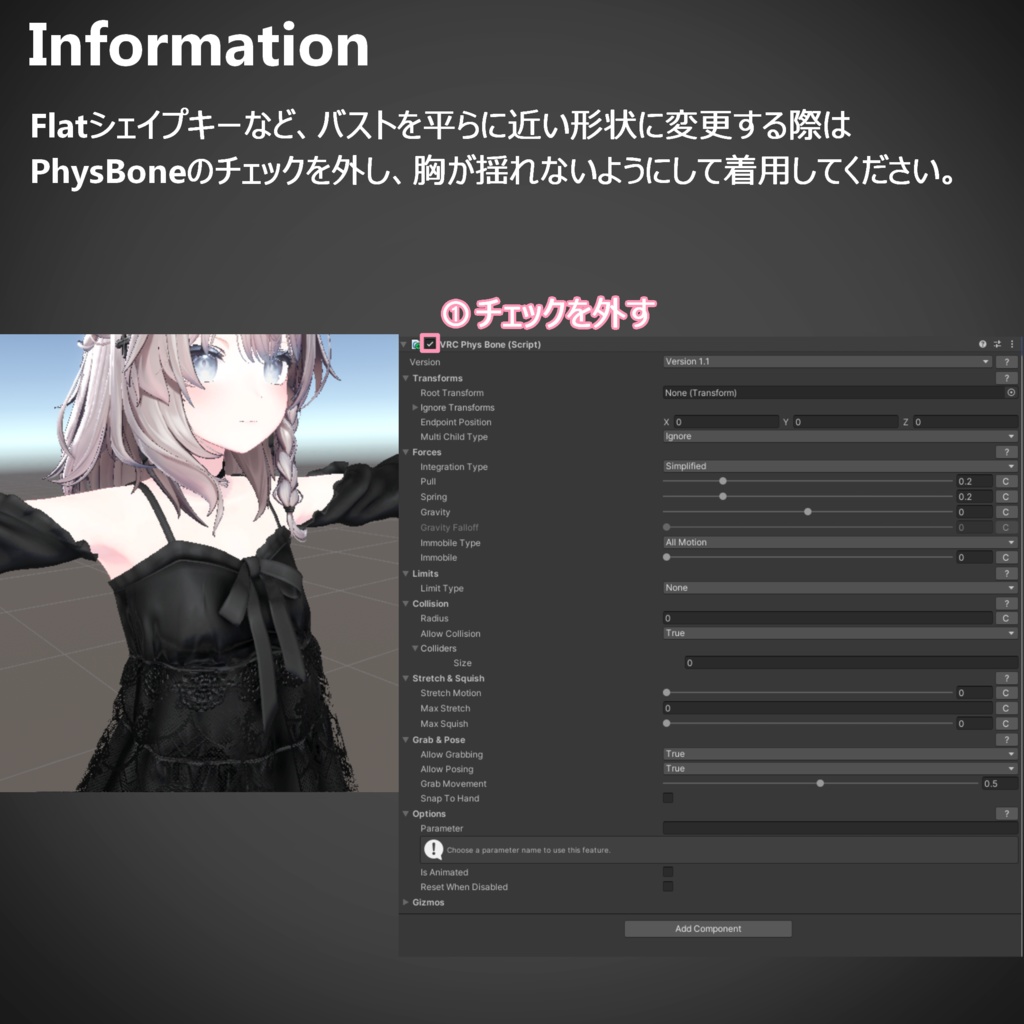This screenshot has width=1024, height=1024.
Task: Click the Parameter text field
Action: (840, 828)
